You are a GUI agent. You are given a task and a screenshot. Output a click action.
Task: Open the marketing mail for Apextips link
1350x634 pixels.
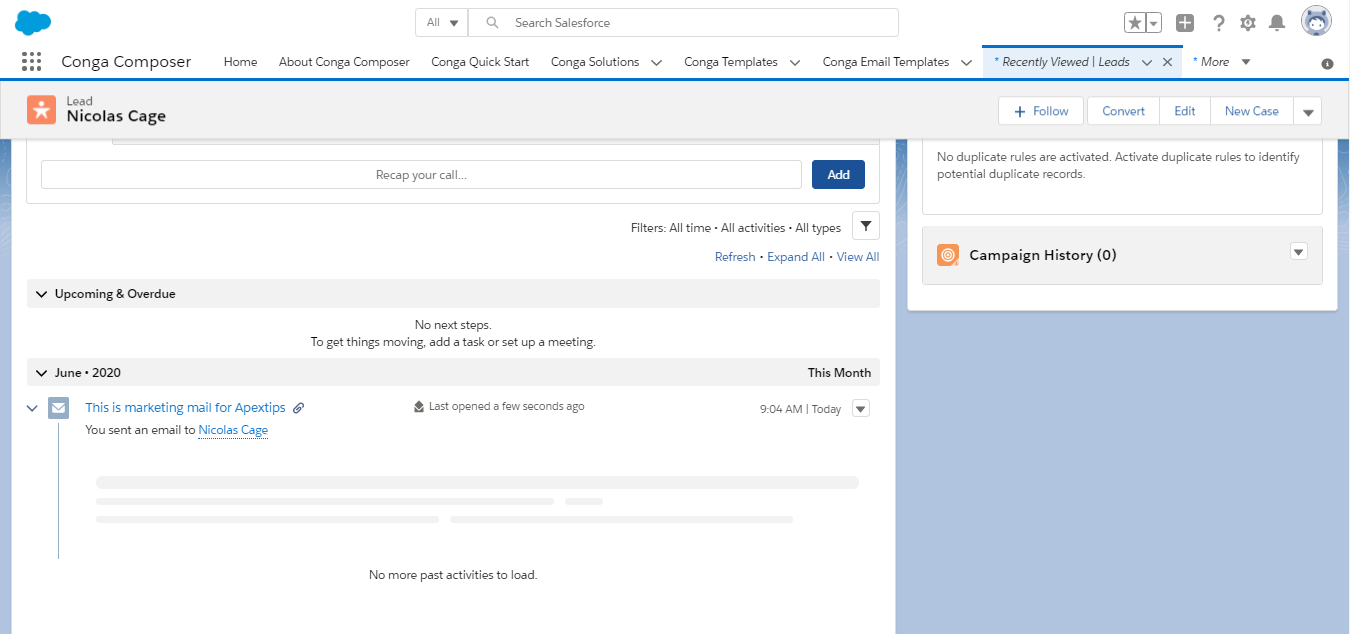[185, 408]
